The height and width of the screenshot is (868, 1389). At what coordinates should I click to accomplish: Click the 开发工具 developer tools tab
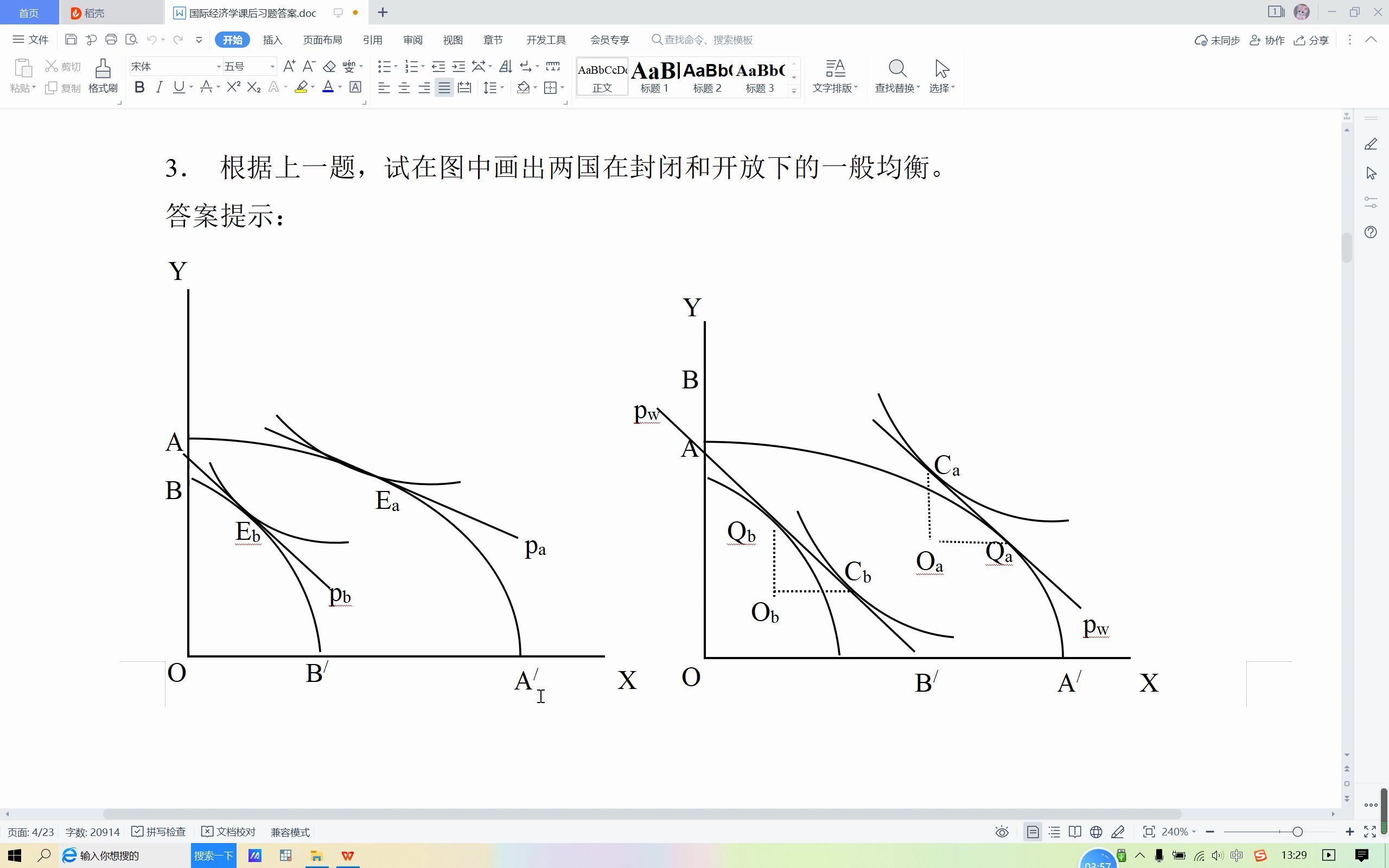(547, 40)
